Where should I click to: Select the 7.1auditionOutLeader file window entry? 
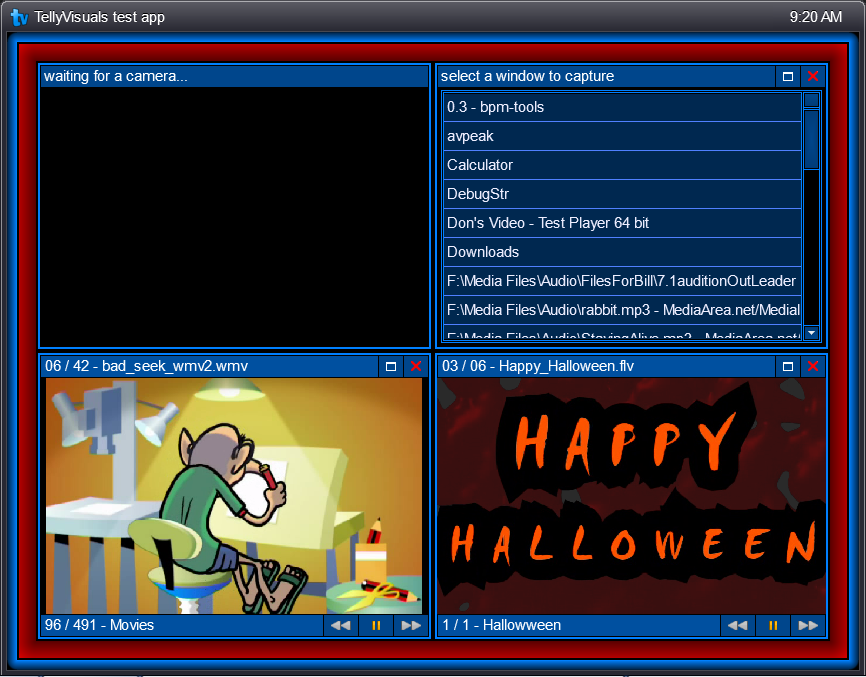coord(622,281)
